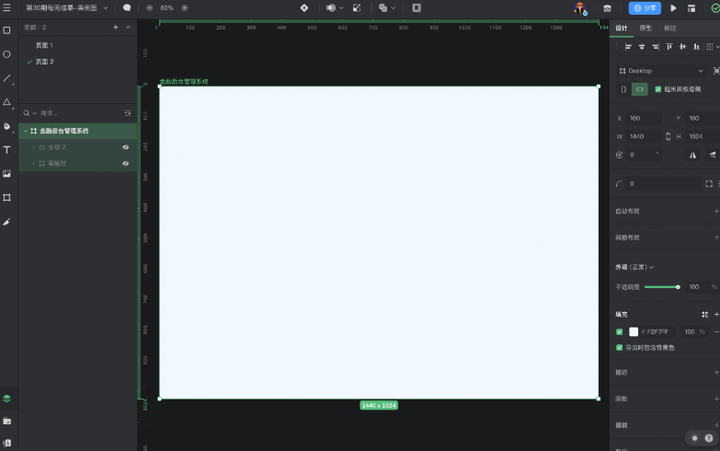720x451 pixels.
Task: Toggle include background when exporting checkbox
Action: point(619,348)
